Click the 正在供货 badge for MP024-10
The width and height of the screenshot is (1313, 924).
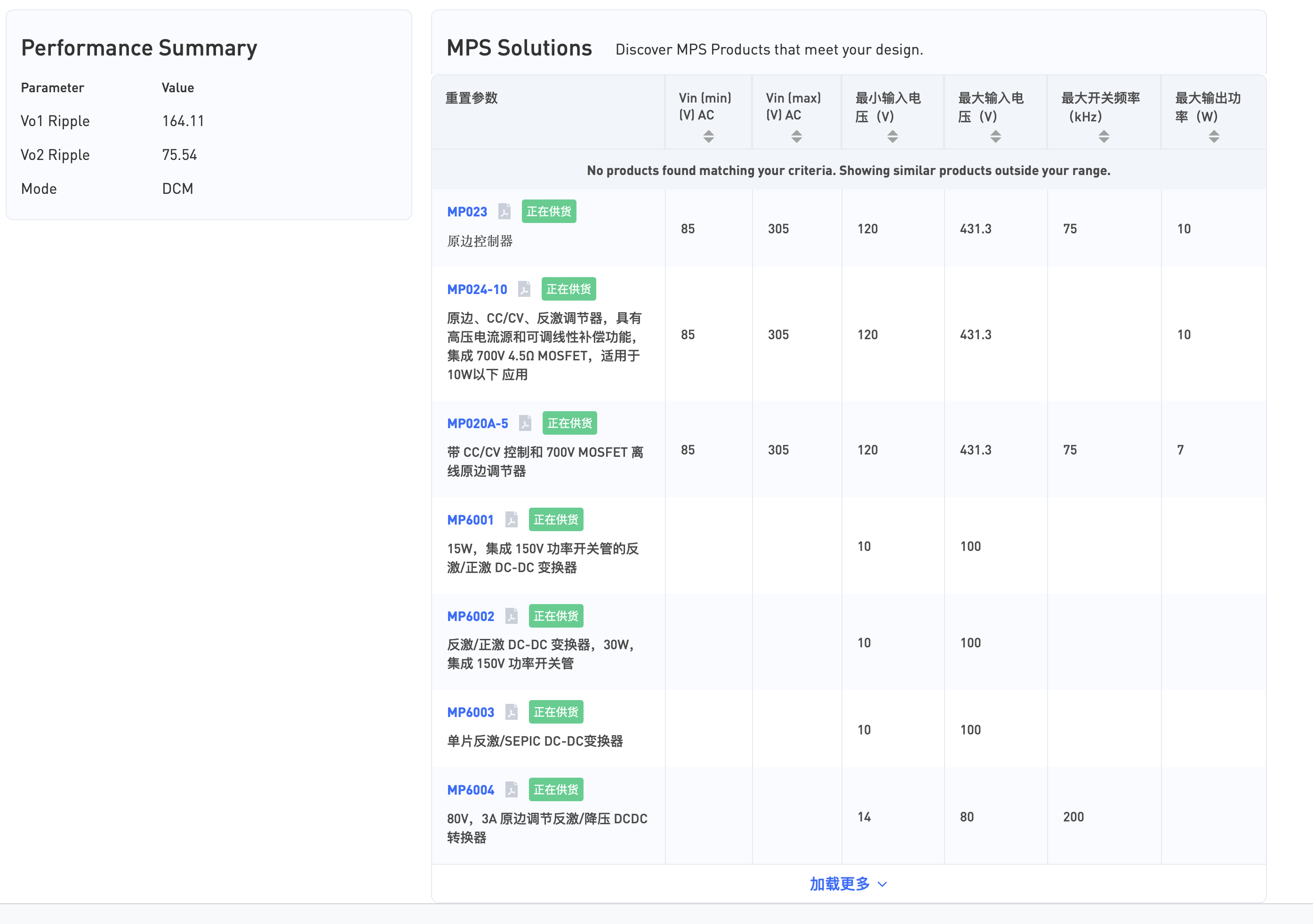click(x=569, y=289)
